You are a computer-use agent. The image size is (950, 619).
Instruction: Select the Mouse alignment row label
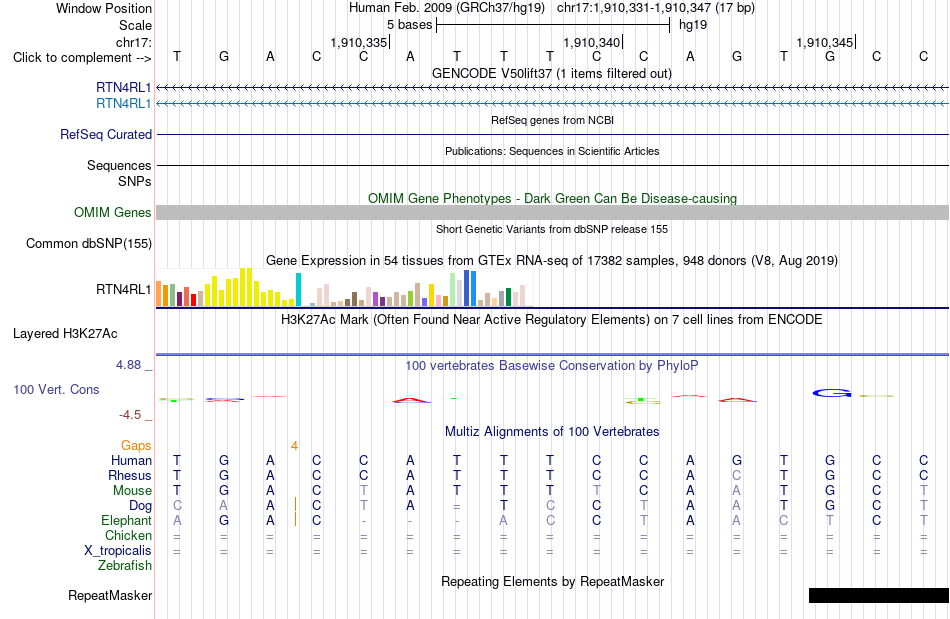coord(132,491)
